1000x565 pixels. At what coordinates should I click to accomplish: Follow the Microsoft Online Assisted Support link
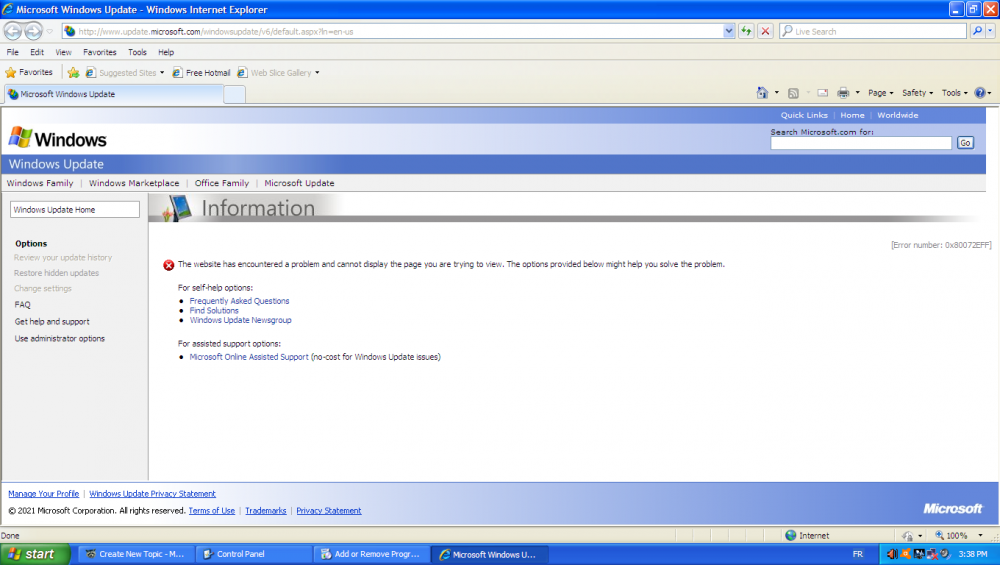coord(249,357)
